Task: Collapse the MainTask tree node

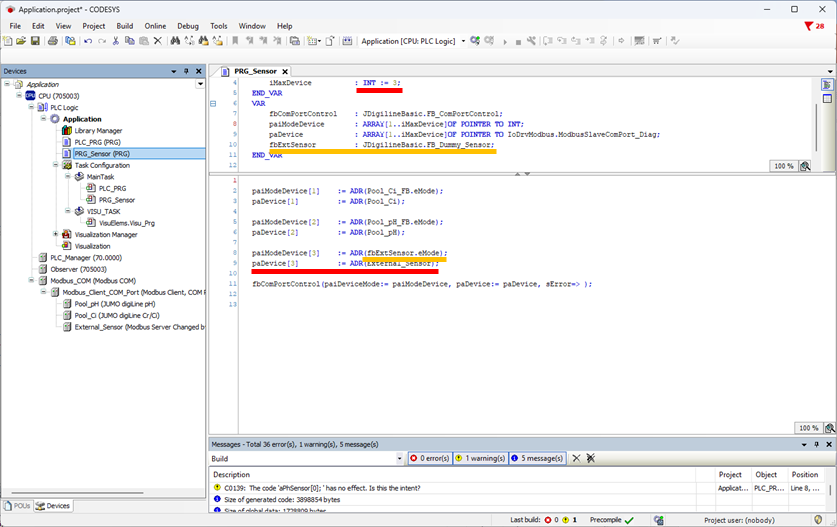Action: tap(68, 176)
